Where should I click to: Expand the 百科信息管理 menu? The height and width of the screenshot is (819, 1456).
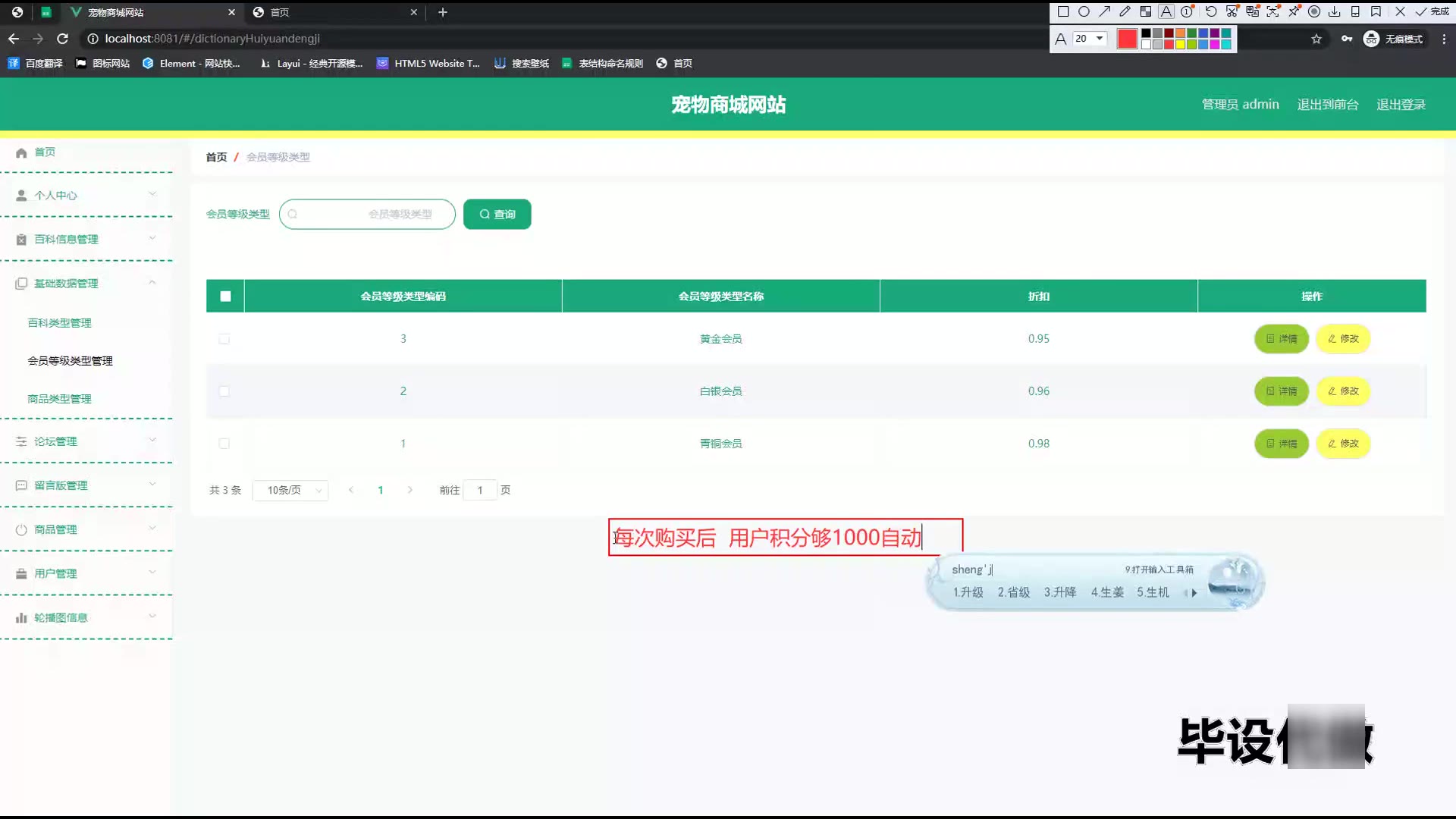86,239
